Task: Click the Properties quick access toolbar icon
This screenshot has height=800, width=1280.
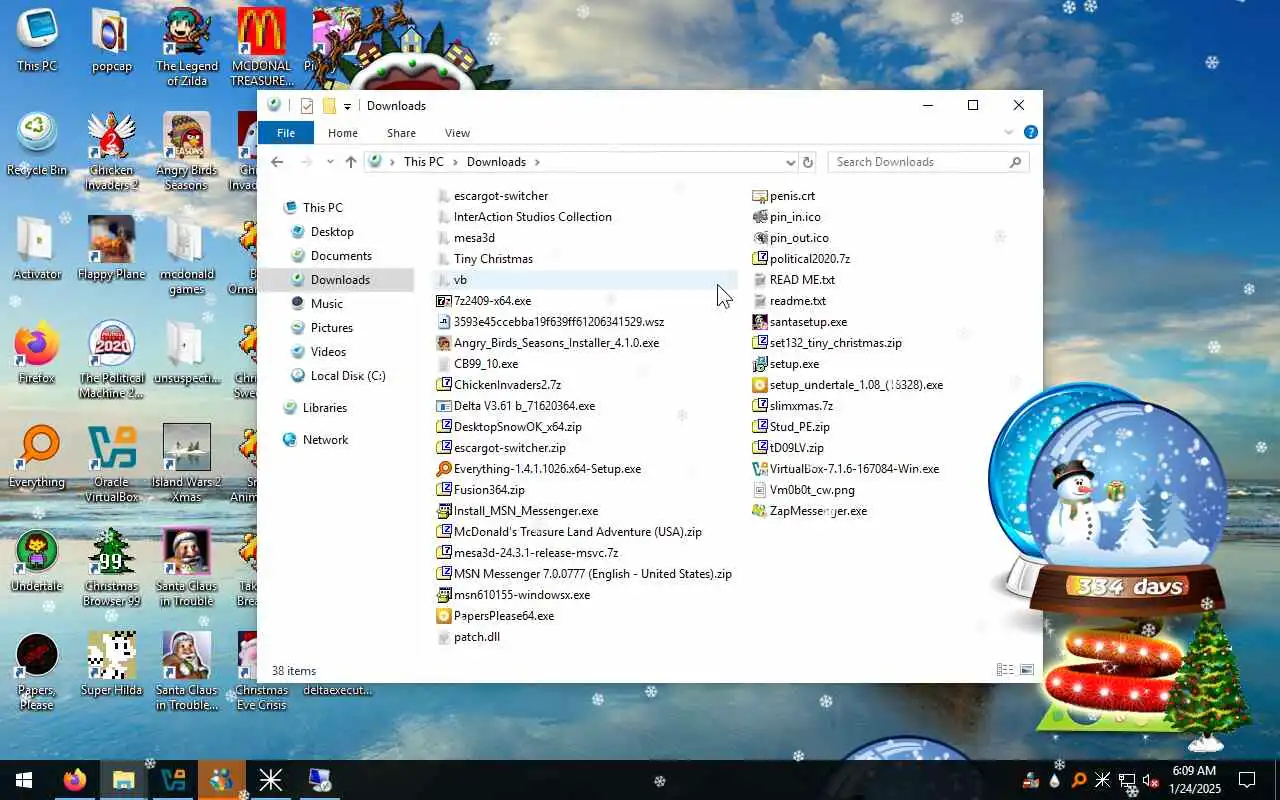Action: coord(307,106)
